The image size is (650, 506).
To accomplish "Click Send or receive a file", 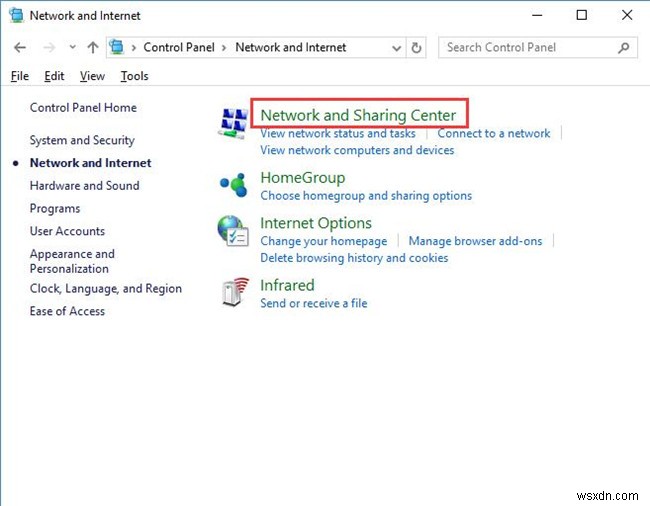I will [x=314, y=303].
